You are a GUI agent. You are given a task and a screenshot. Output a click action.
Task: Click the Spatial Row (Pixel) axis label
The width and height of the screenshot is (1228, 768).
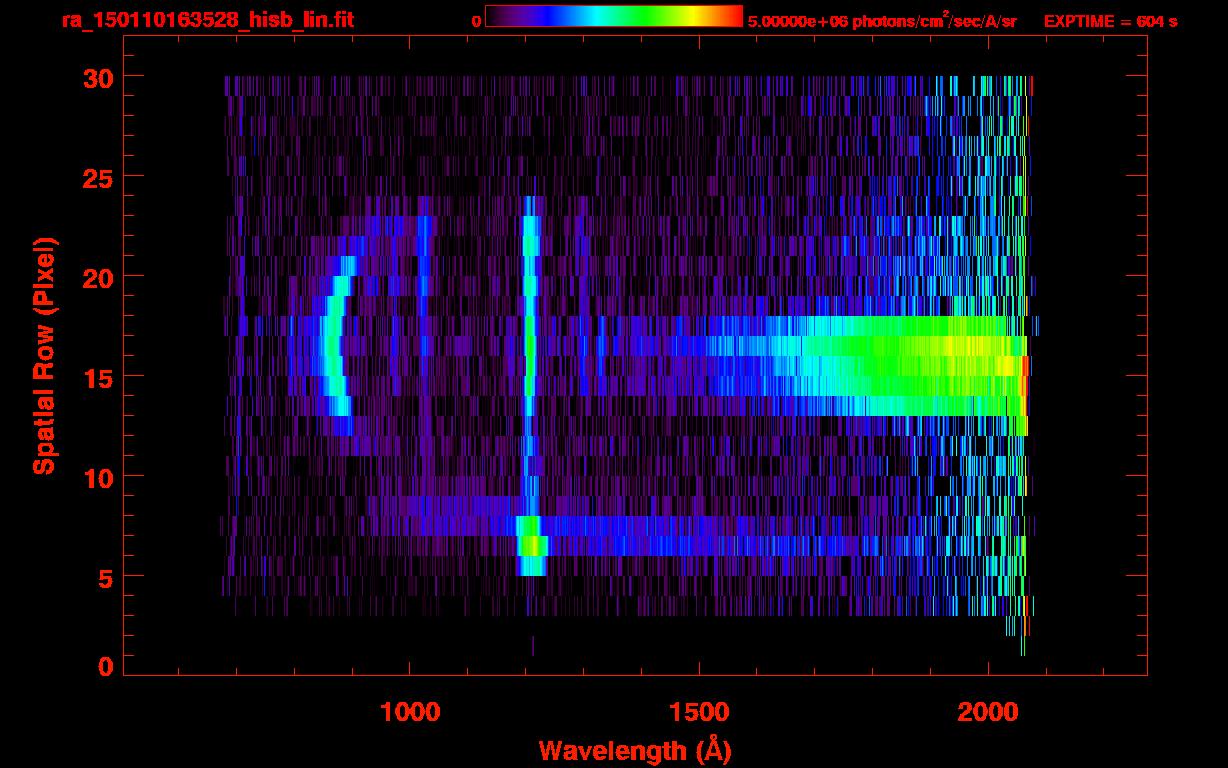(44, 356)
